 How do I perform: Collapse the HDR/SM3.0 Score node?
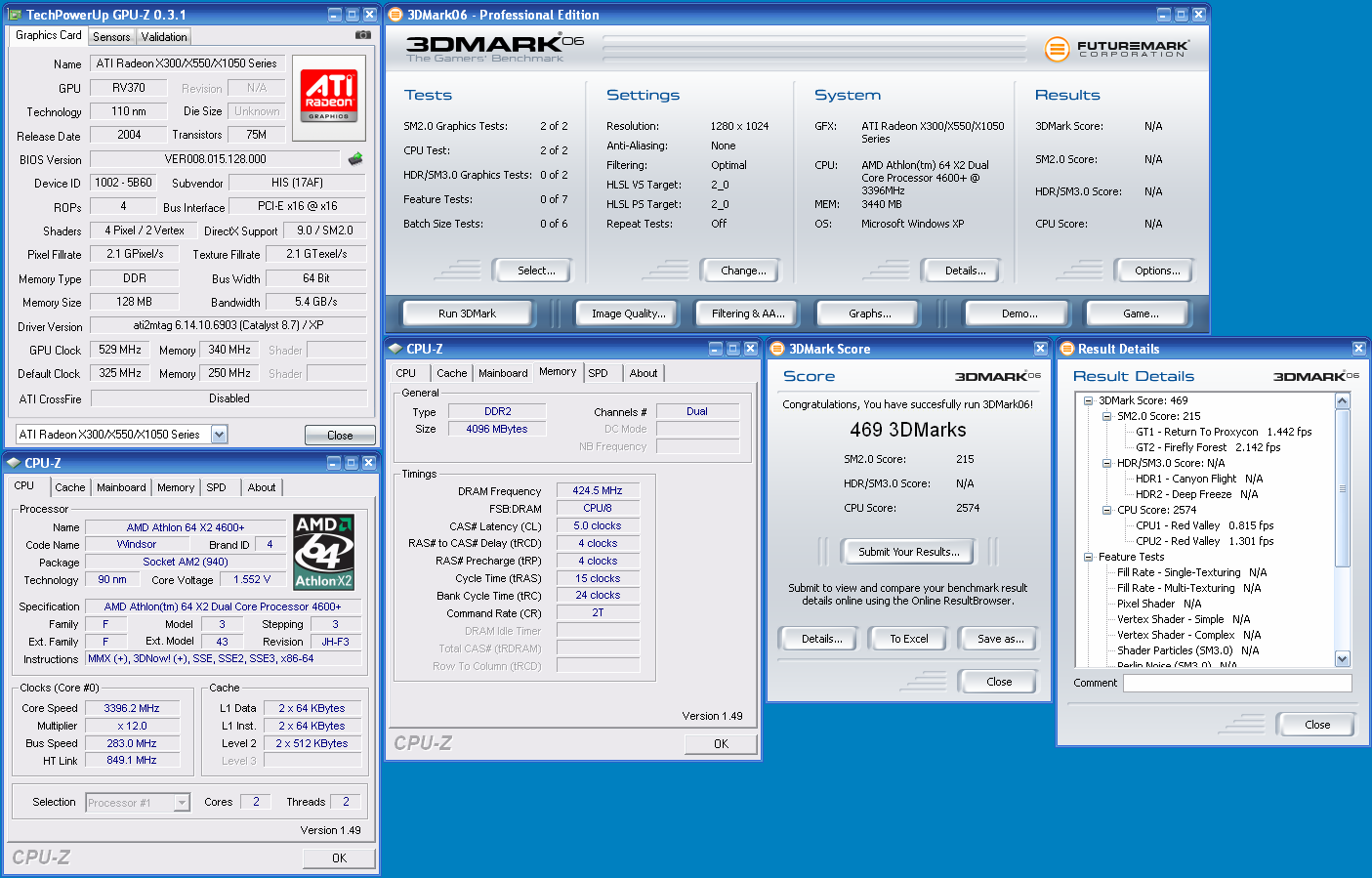[x=1106, y=463]
